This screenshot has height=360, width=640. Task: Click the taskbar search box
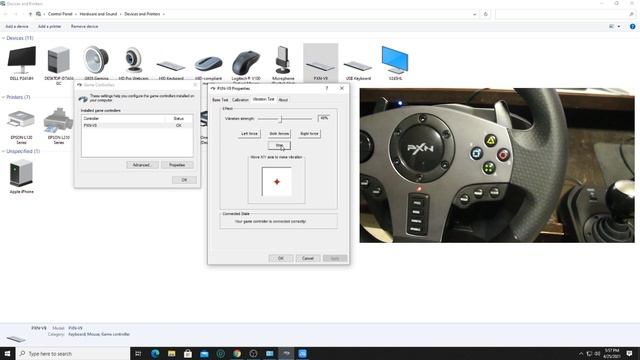pos(73,353)
